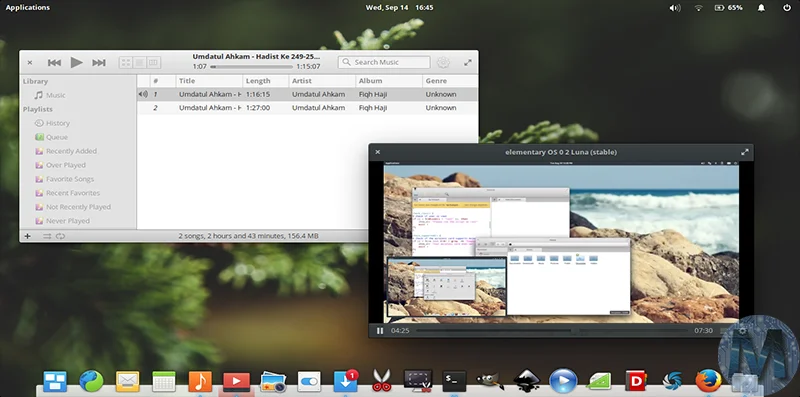Select track 1 with length 1:16:15

pyautogui.click(x=307, y=94)
